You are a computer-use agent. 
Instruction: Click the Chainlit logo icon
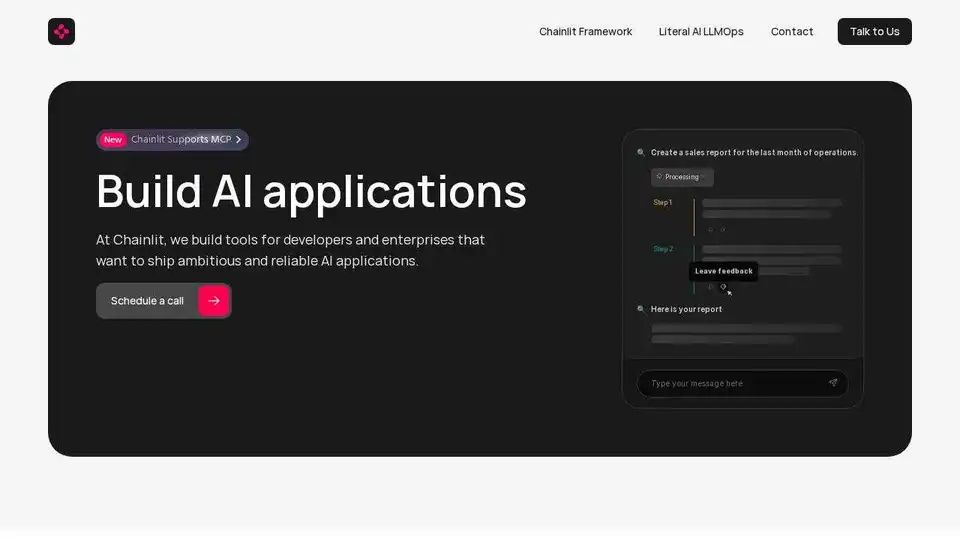click(61, 31)
